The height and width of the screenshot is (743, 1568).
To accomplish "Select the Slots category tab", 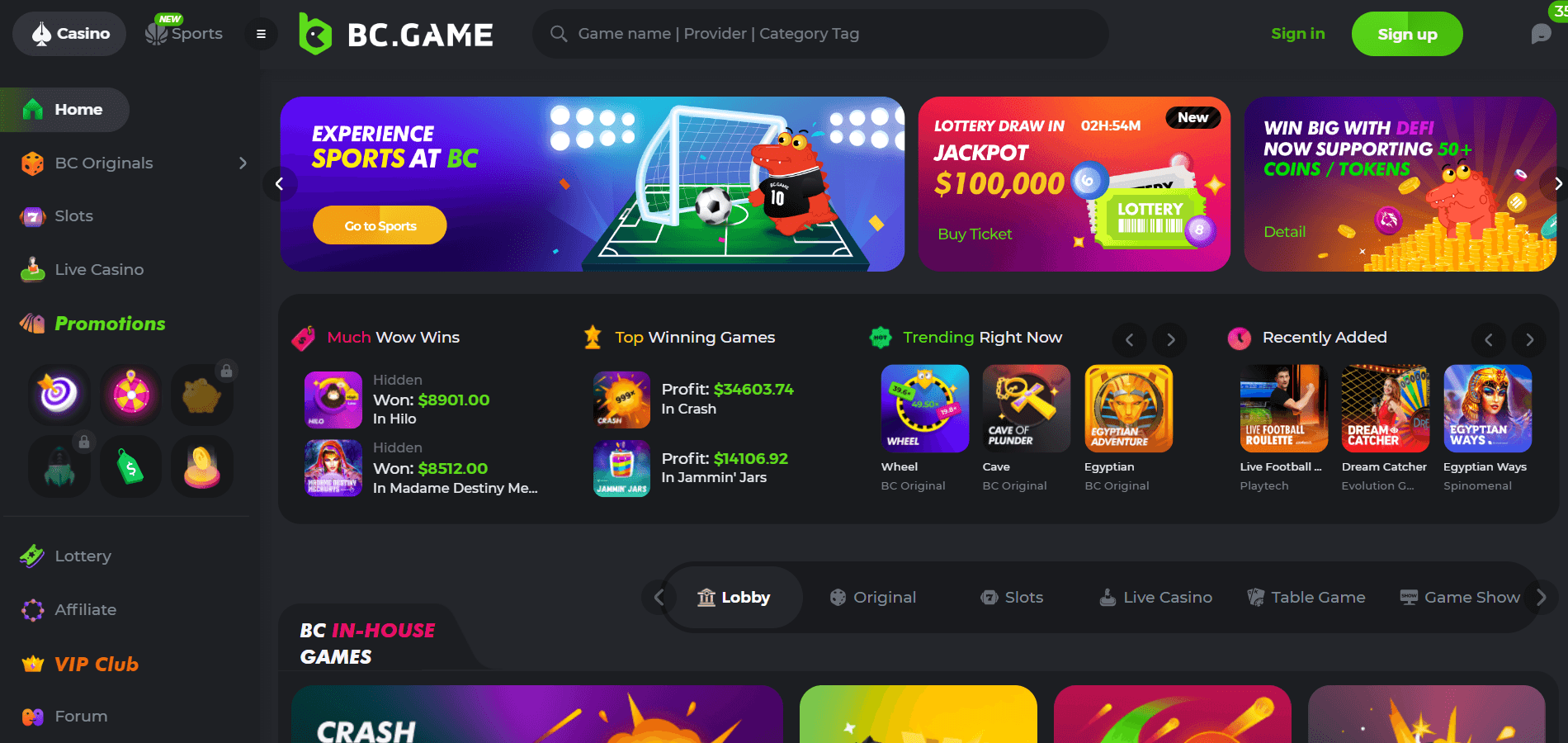I will 1012,598.
